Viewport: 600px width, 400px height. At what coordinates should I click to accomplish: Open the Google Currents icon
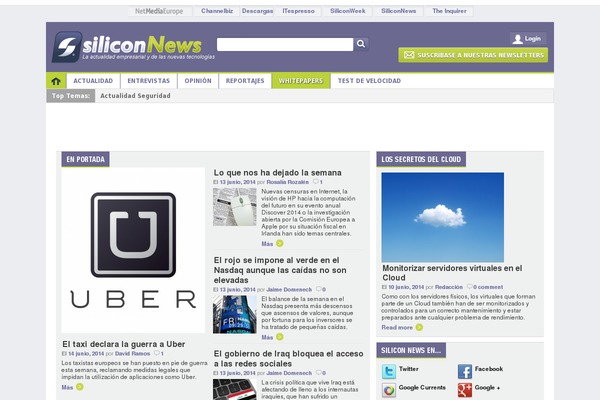point(389,390)
